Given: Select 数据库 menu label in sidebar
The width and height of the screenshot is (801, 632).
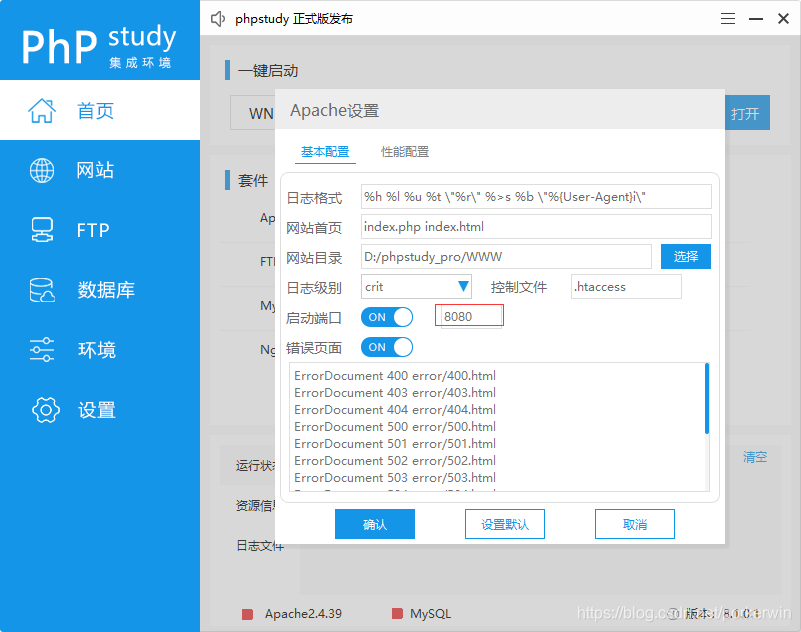Looking at the screenshot, I should pyautogui.click(x=106, y=290).
